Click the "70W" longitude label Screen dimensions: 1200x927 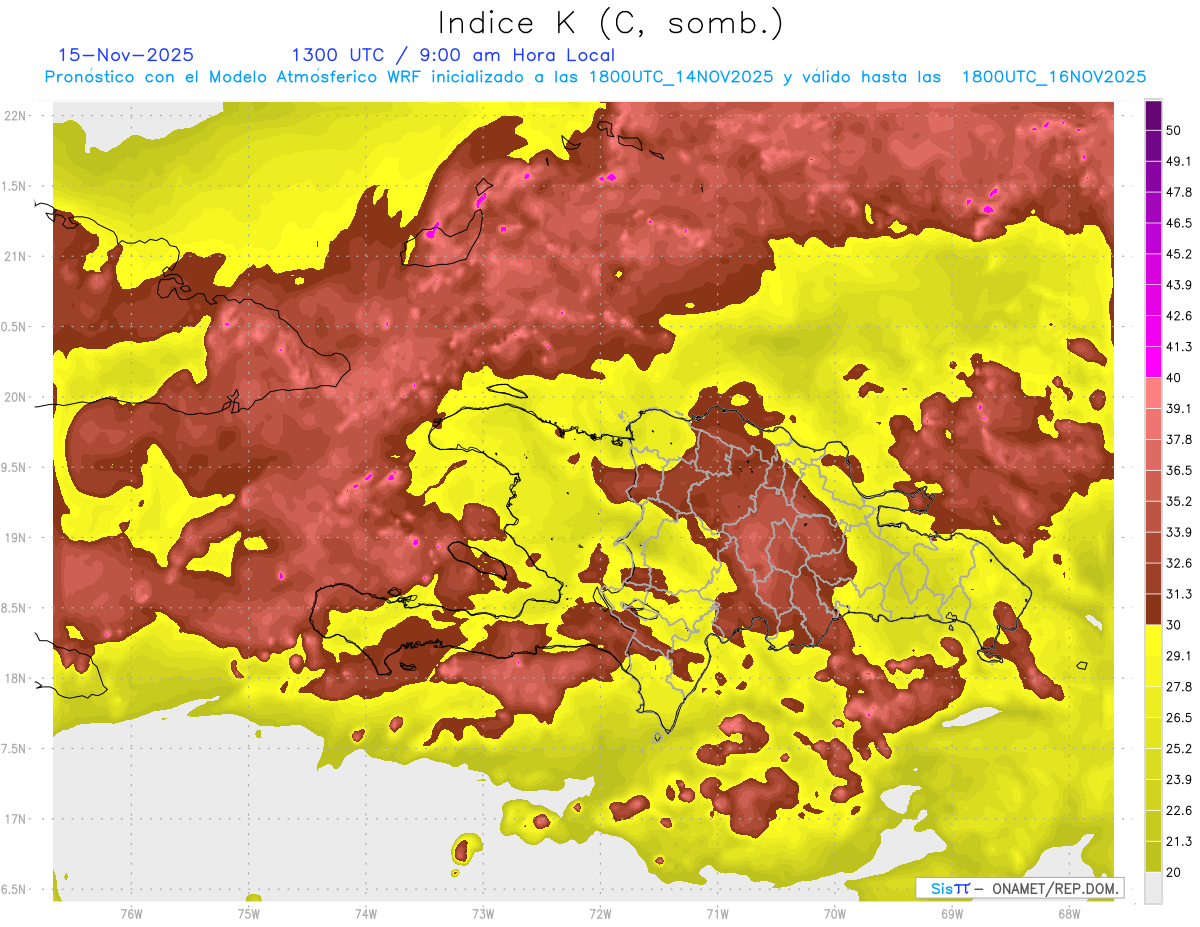[x=835, y=914]
